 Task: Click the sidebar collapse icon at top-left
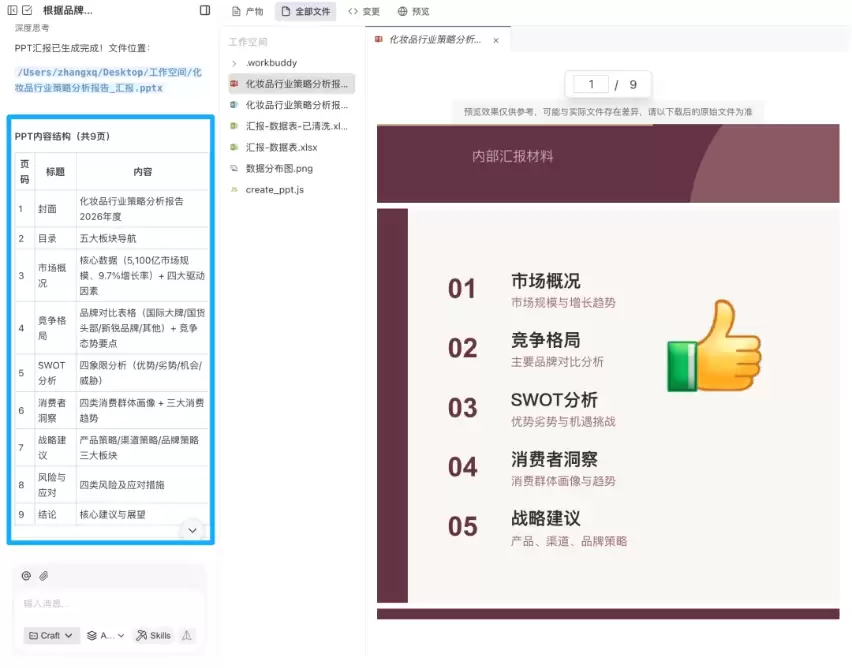(x=12, y=10)
